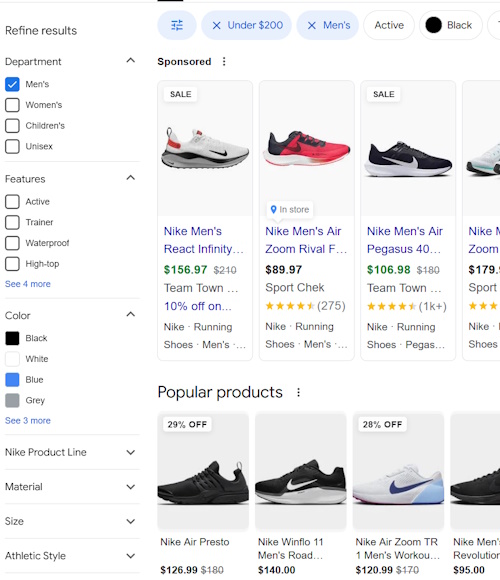
Task: Click the 1k+ reviews star rating
Action: (x=407, y=306)
